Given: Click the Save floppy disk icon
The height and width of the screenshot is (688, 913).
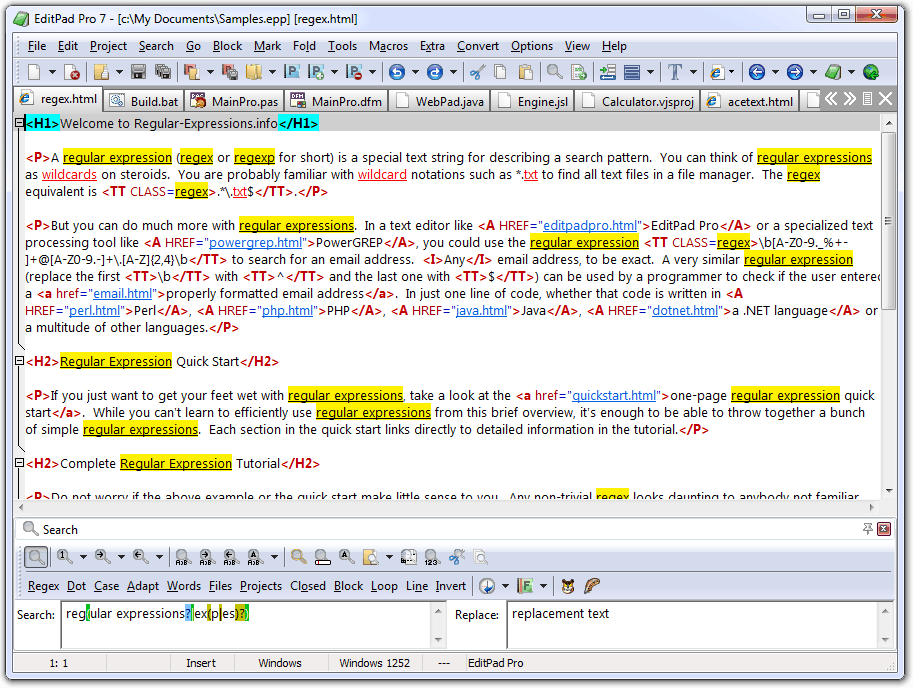Looking at the screenshot, I should point(138,72).
